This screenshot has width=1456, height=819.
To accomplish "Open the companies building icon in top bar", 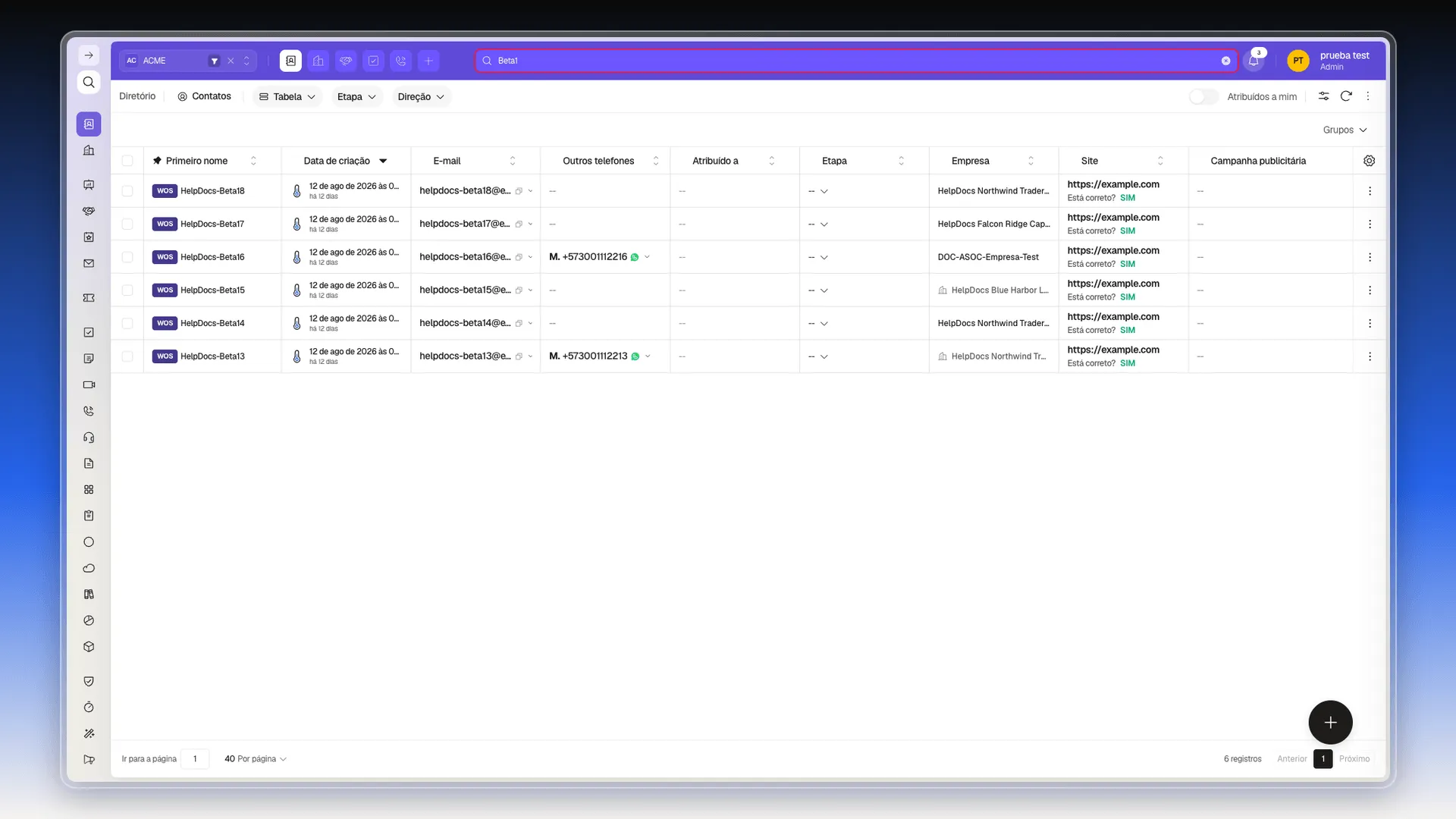I will tap(318, 61).
